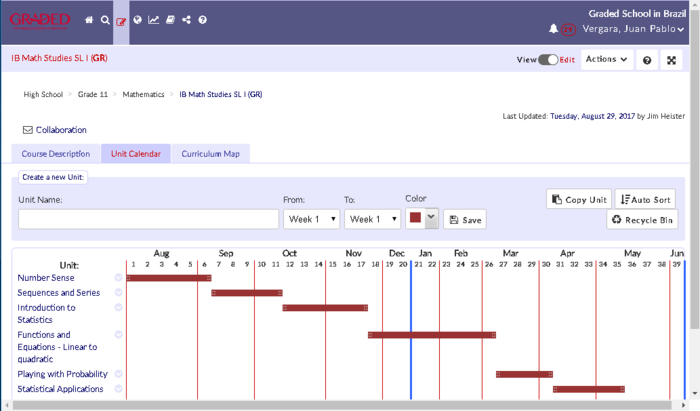Pick the red unit color swatch

tap(415, 218)
